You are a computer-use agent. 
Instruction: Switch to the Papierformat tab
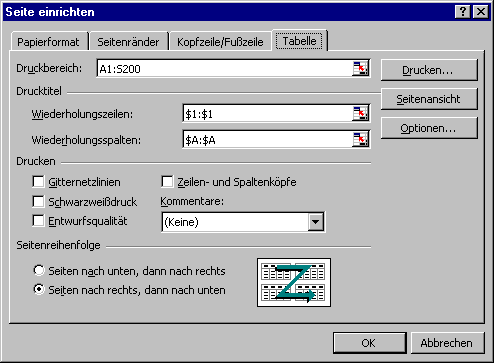point(49,42)
